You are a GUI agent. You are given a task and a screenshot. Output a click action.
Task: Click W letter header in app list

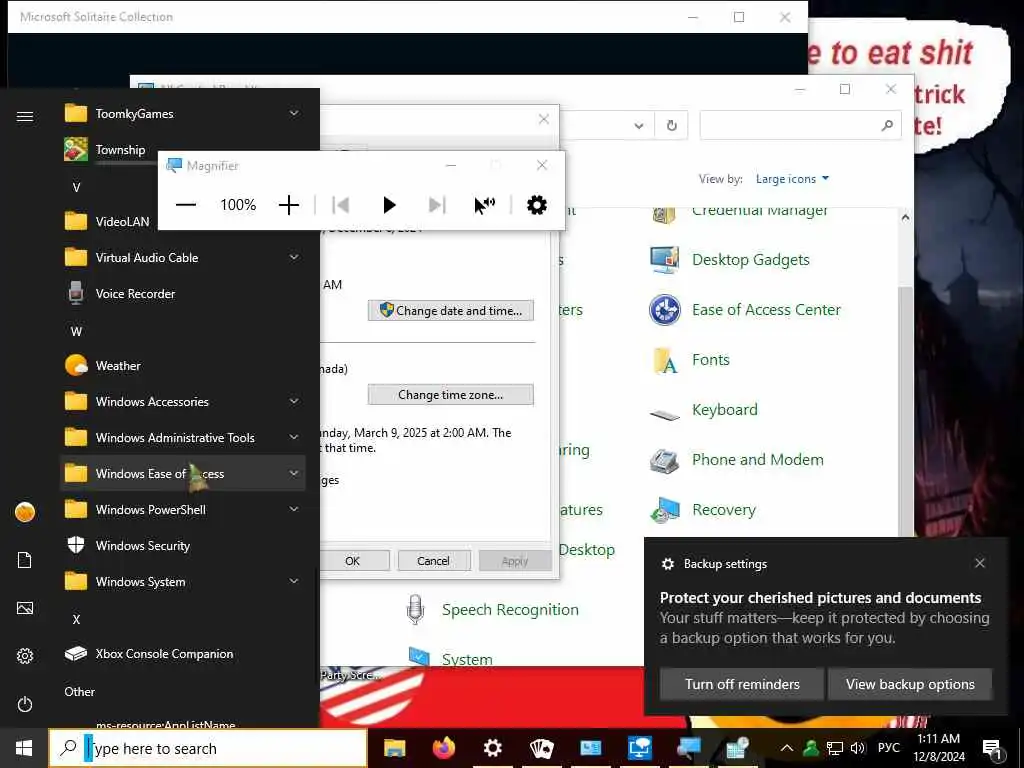tap(76, 332)
